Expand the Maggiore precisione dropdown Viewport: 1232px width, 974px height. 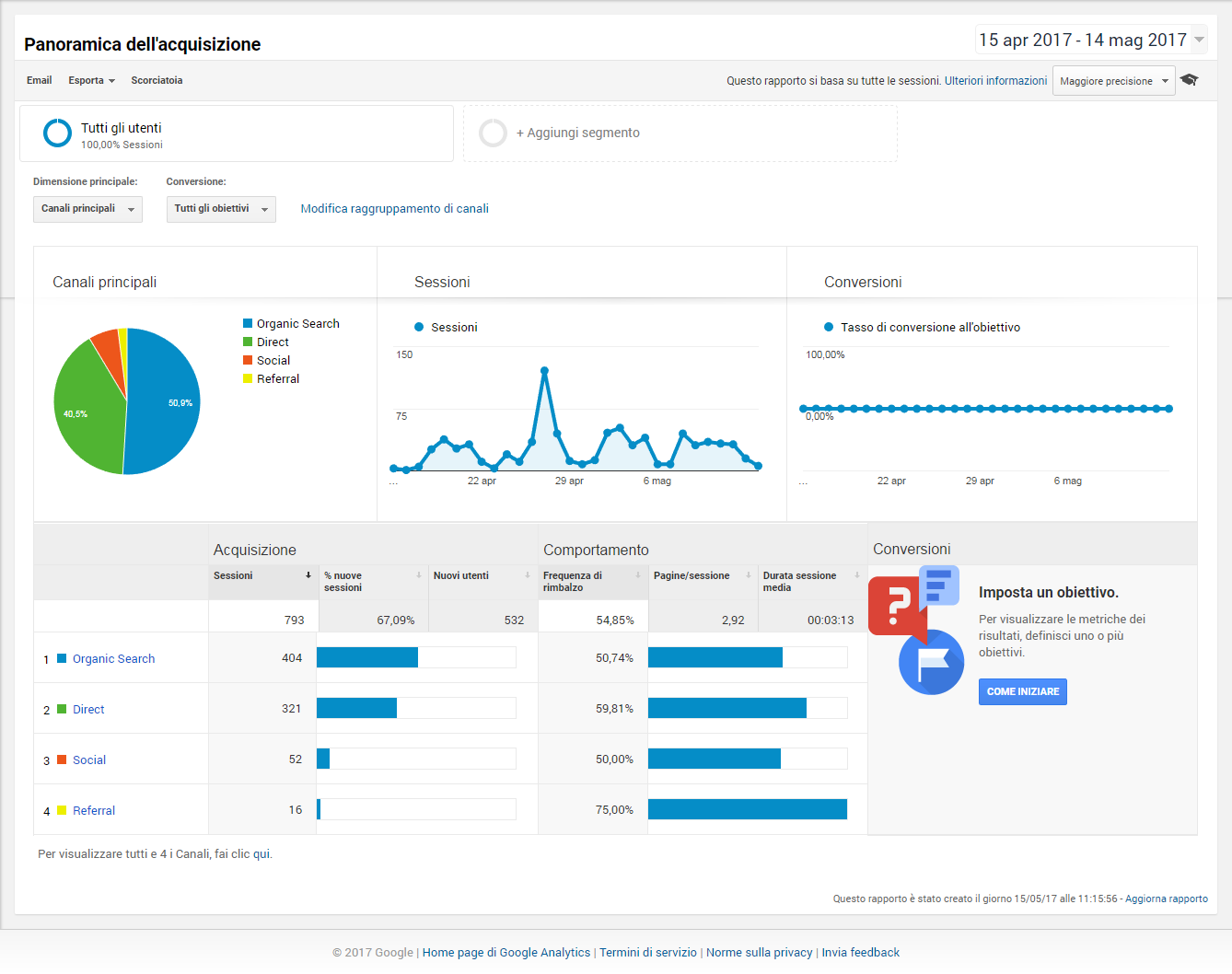1113,81
